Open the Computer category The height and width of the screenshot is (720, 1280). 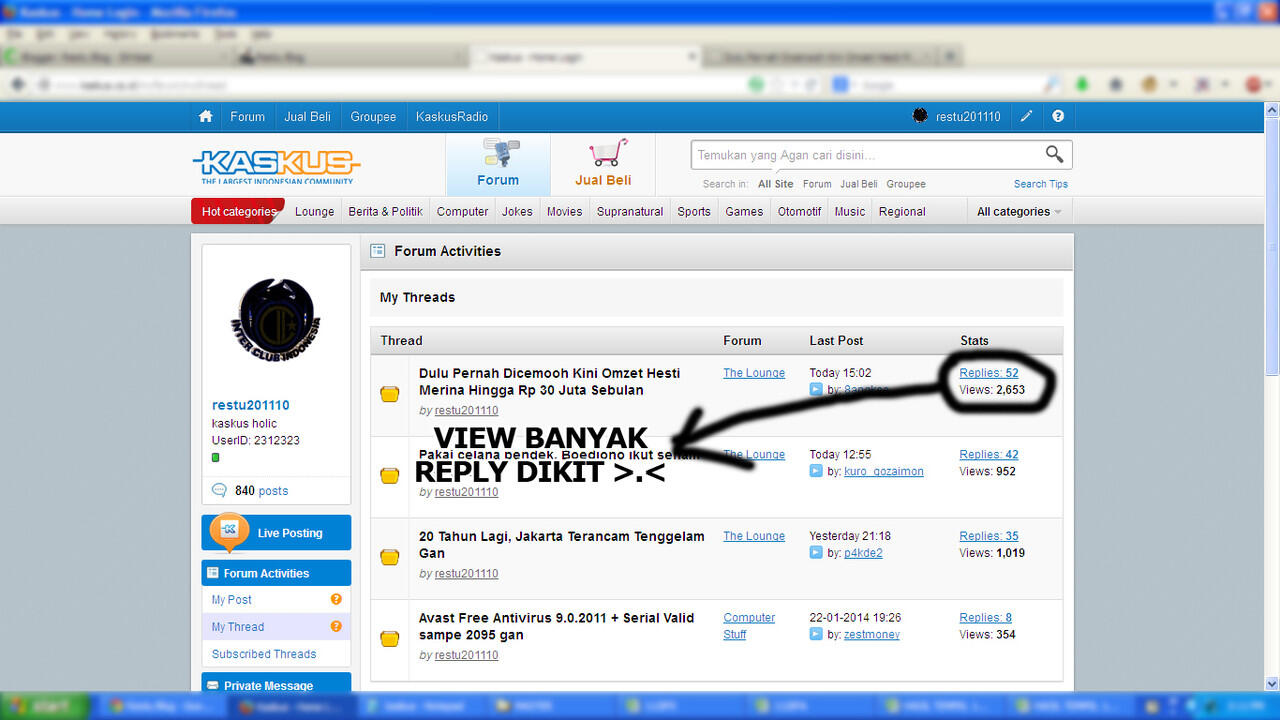462,211
